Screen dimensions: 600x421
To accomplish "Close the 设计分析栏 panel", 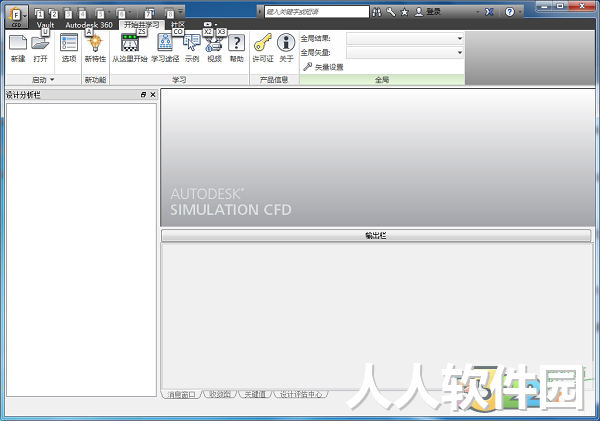I will tap(153, 95).
